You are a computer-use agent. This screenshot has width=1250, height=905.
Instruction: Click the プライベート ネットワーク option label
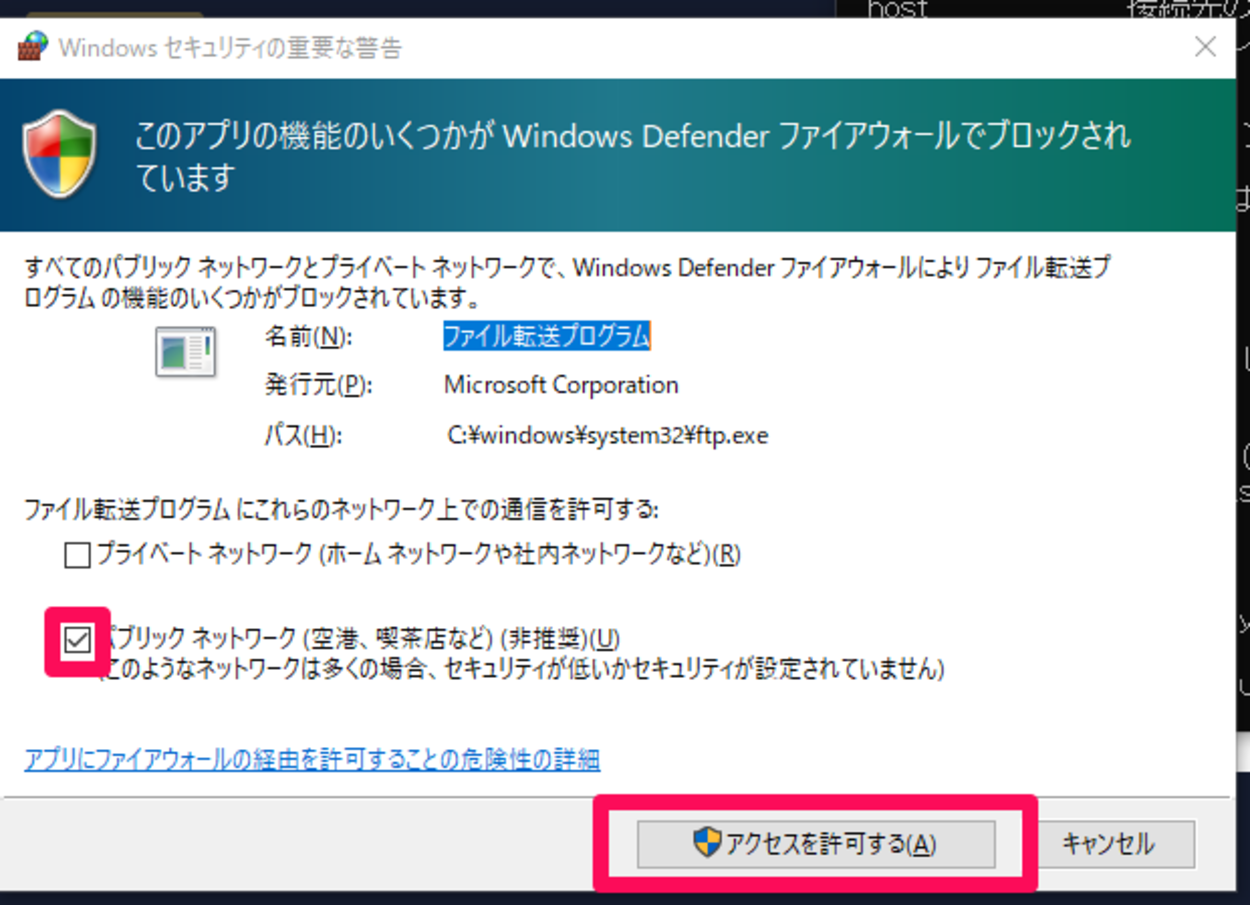[418, 554]
